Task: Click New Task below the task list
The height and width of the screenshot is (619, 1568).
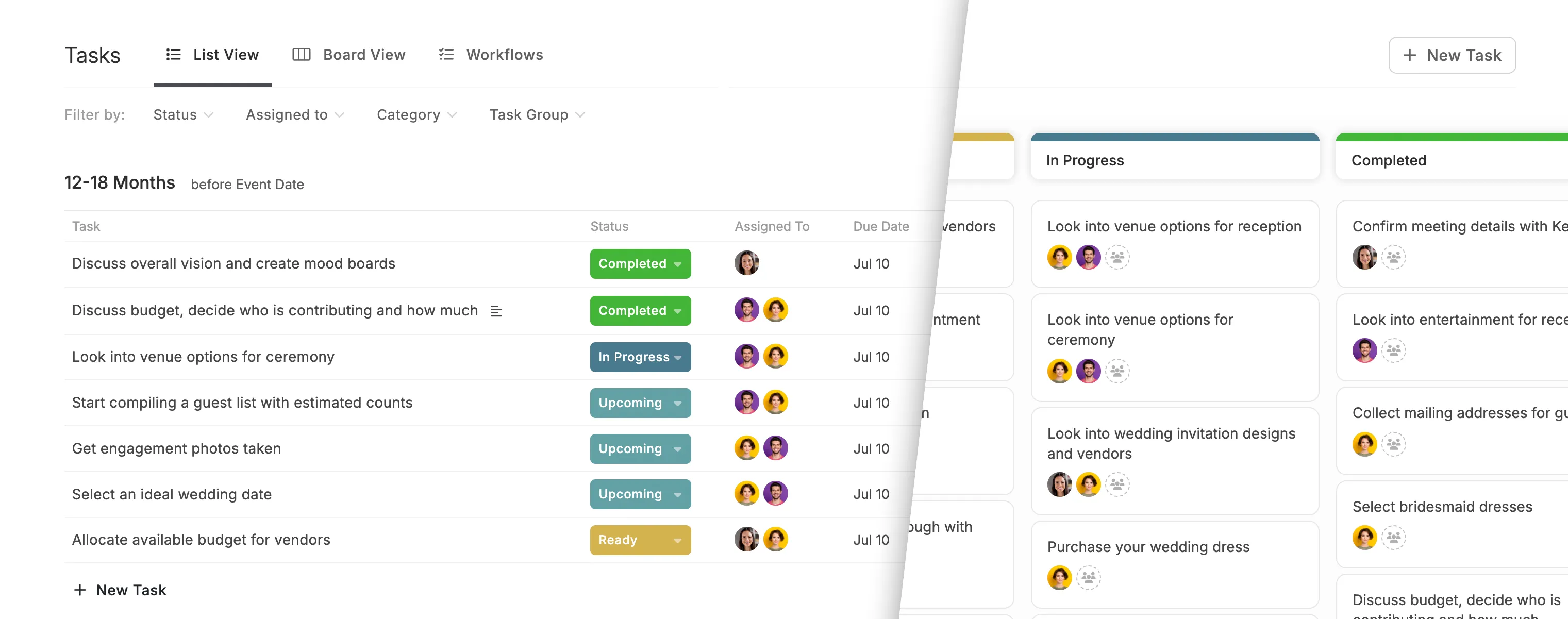Action: [x=120, y=590]
